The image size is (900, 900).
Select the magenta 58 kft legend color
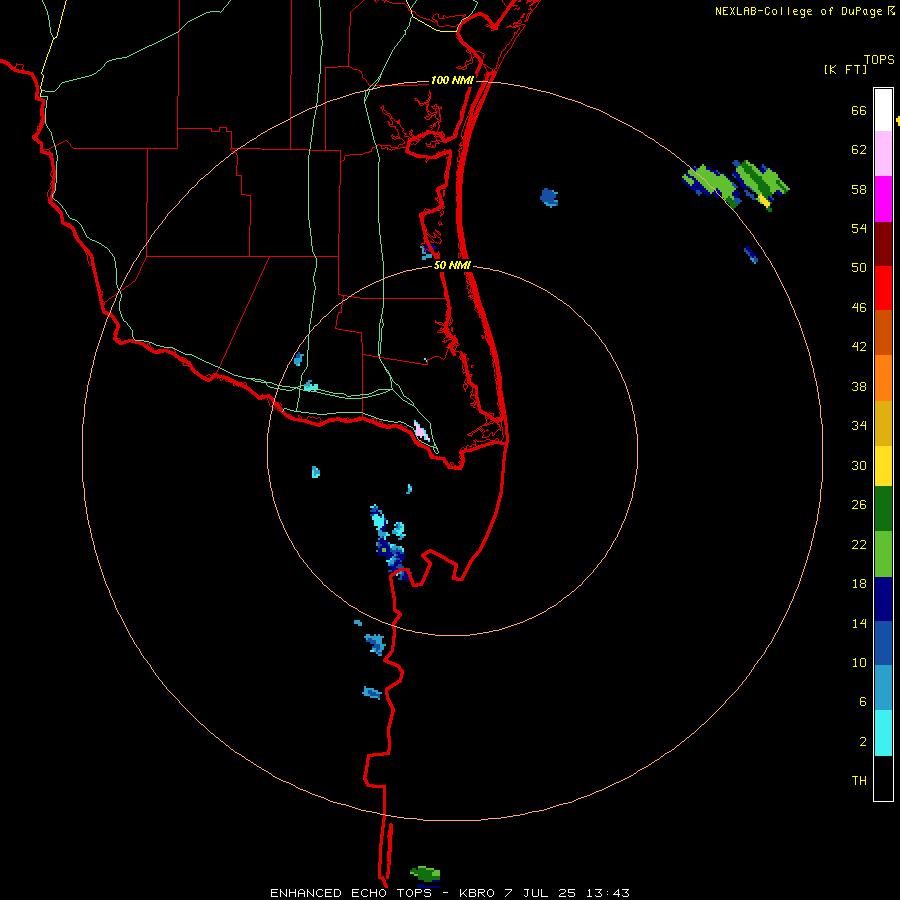pos(883,199)
